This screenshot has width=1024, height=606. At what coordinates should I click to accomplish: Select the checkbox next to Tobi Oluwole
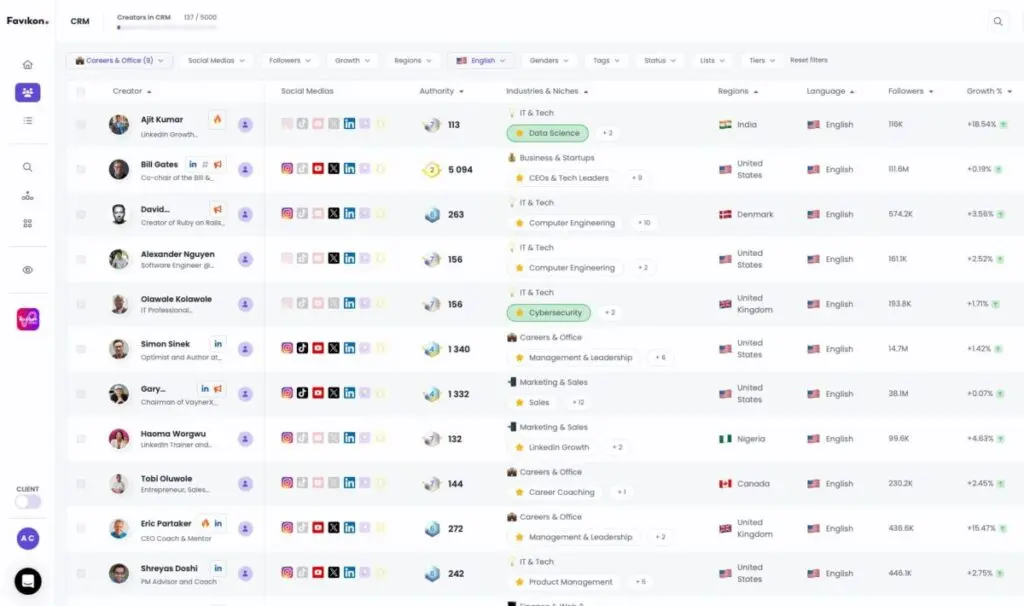pos(81,484)
